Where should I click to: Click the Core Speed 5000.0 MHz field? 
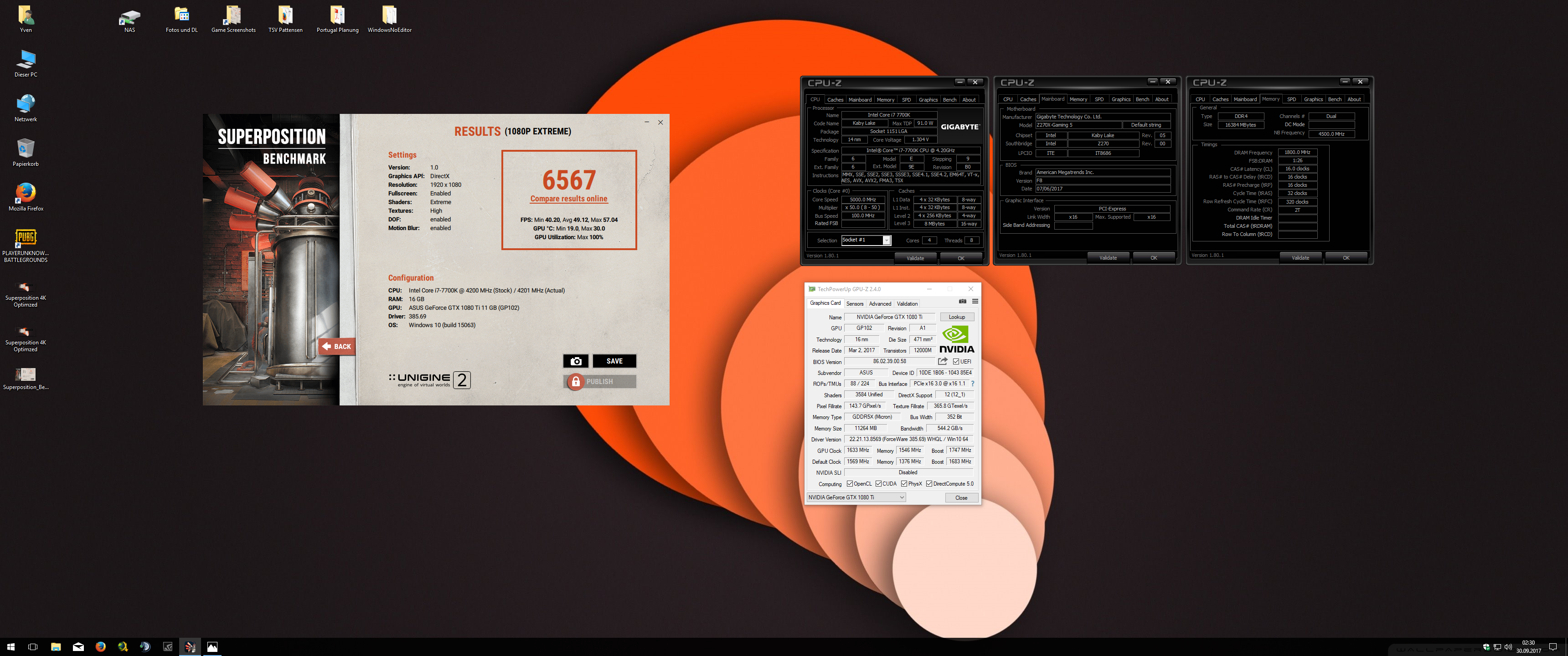tap(862, 200)
